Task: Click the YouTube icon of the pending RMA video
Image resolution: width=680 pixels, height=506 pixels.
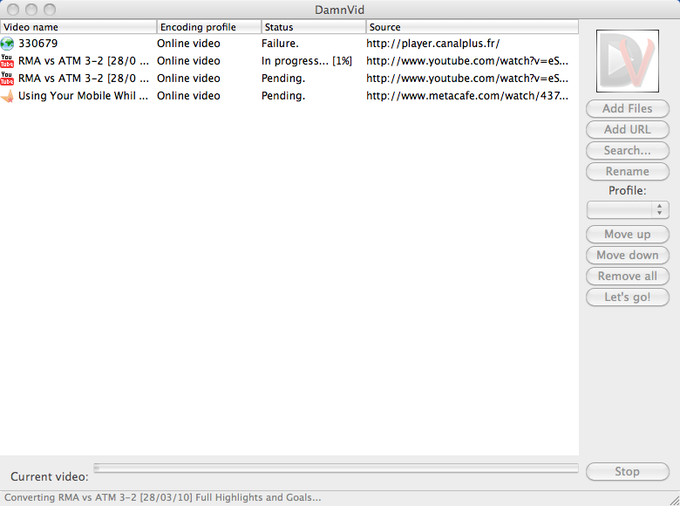Action: point(7,78)
